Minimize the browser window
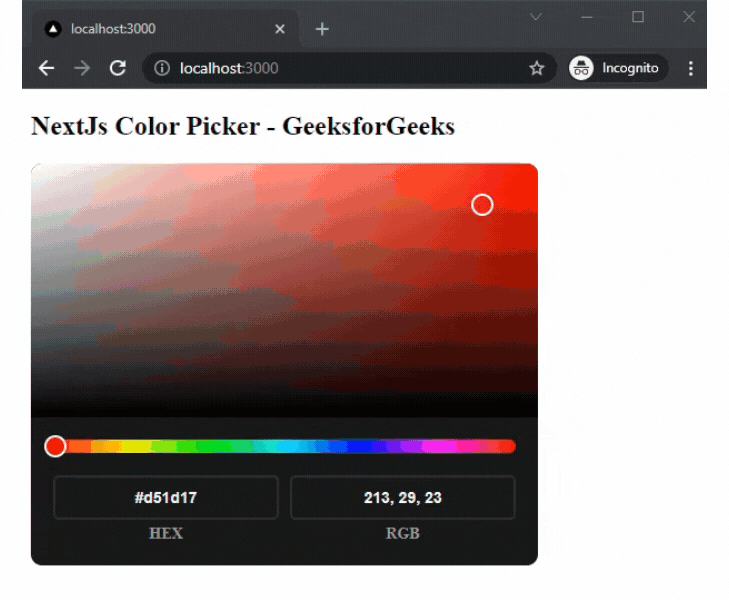Viewport: 729px width, 600px height. pos(587,17)
